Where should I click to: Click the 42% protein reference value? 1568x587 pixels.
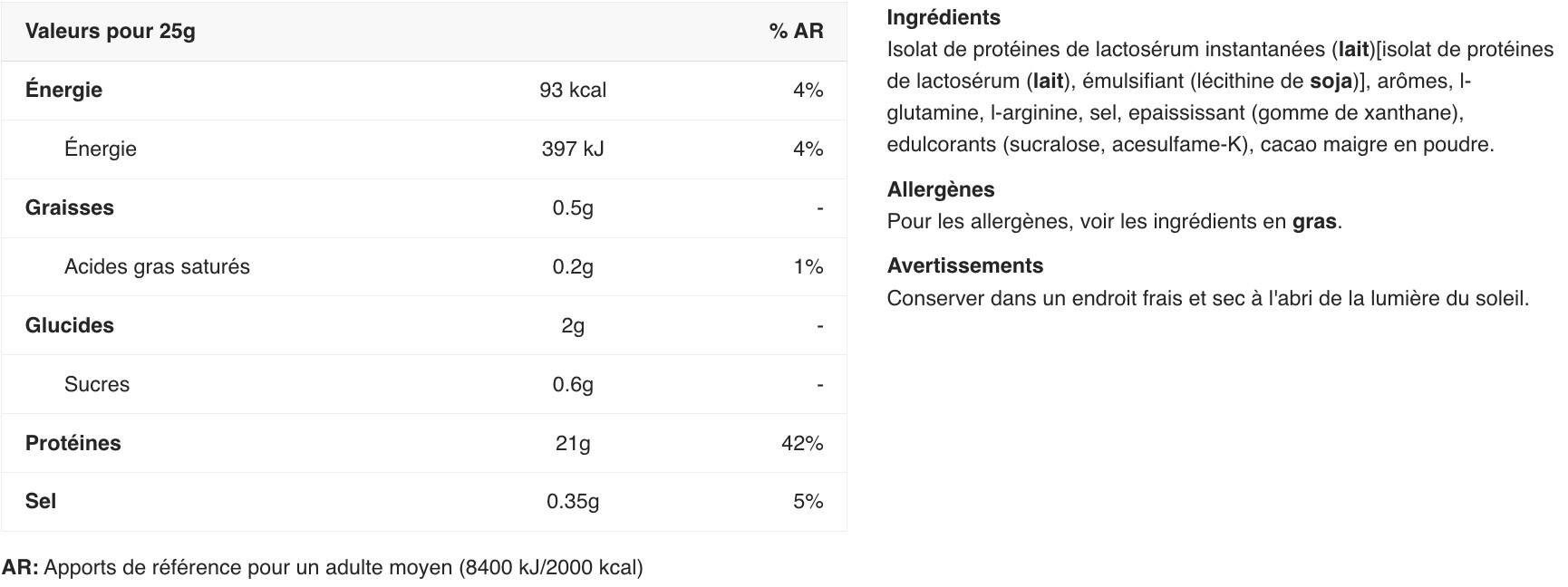(x=802, y=443)
